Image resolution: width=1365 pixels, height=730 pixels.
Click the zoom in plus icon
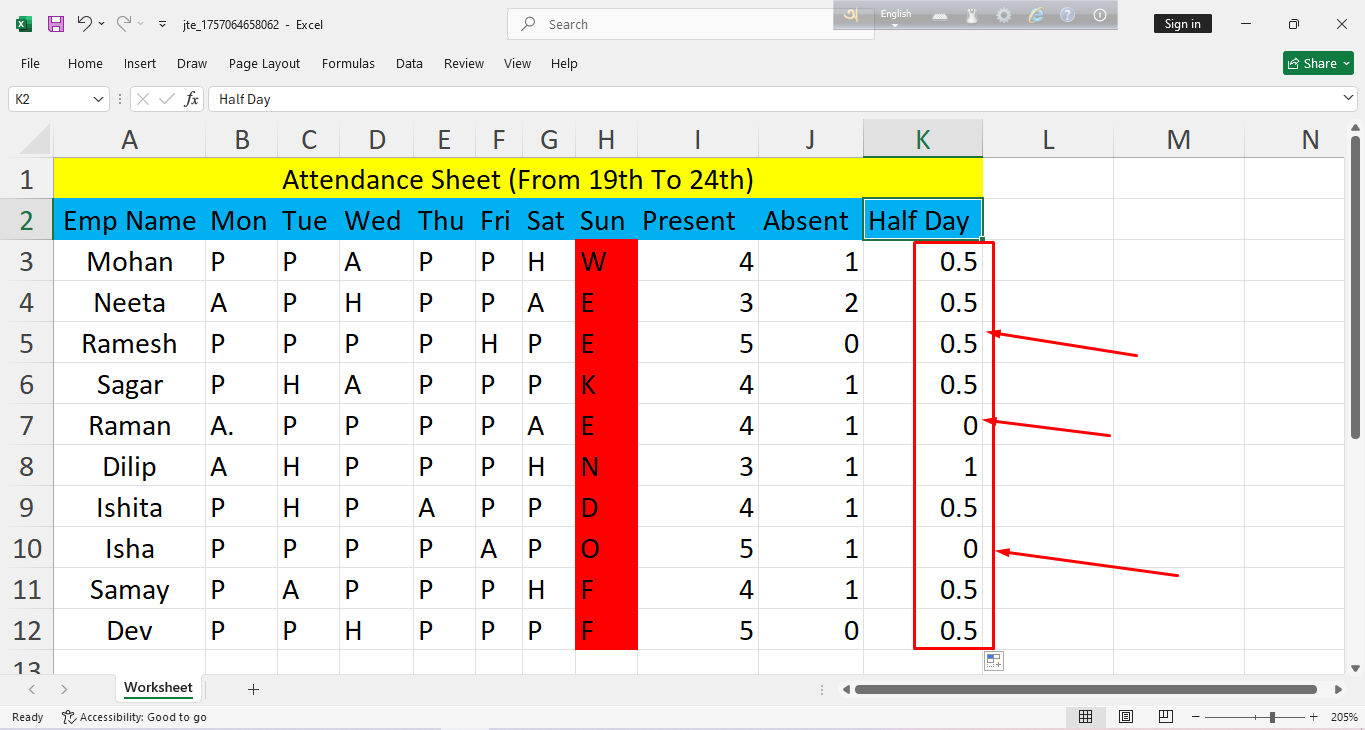click(x=1313, y=717)
